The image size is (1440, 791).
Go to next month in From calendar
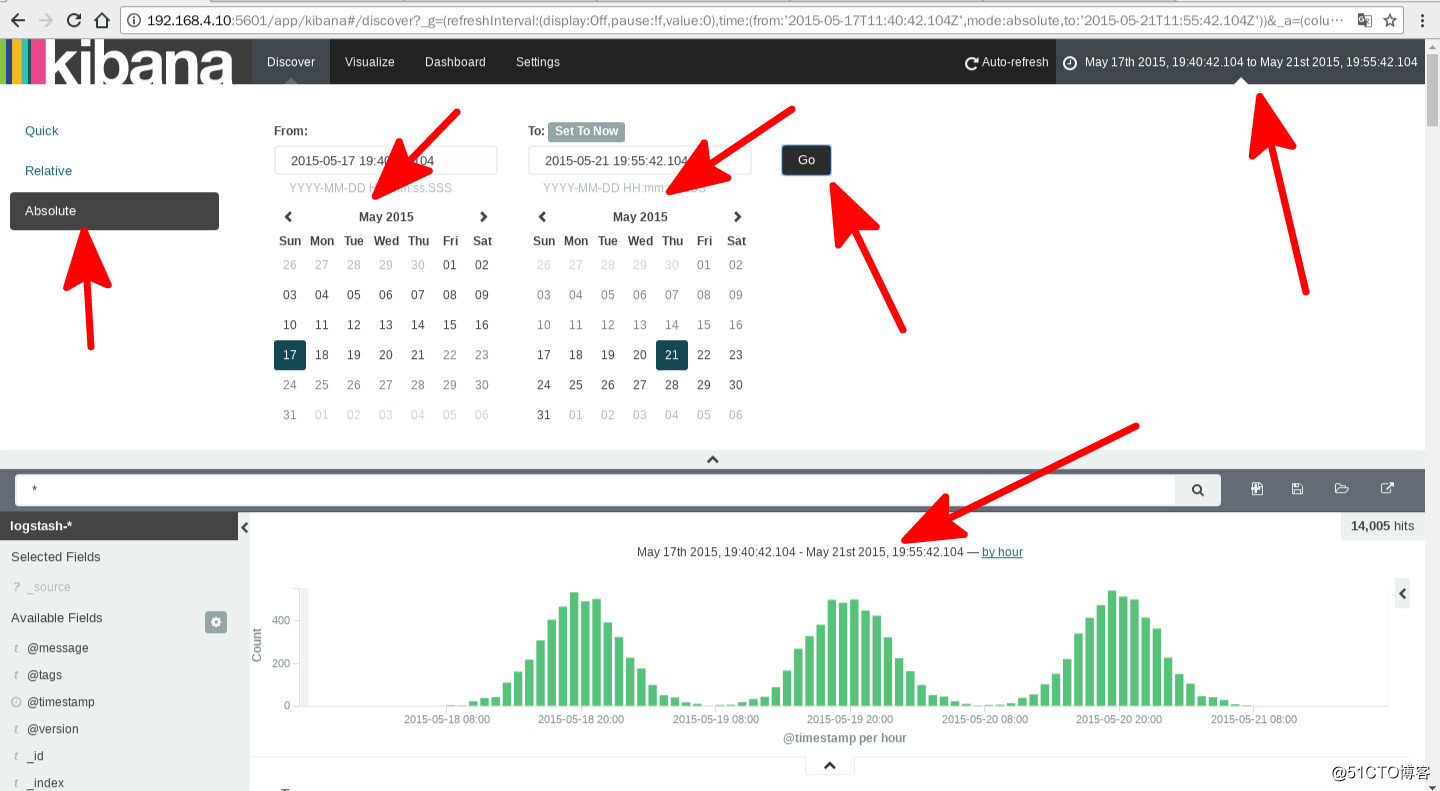[483, 217]
